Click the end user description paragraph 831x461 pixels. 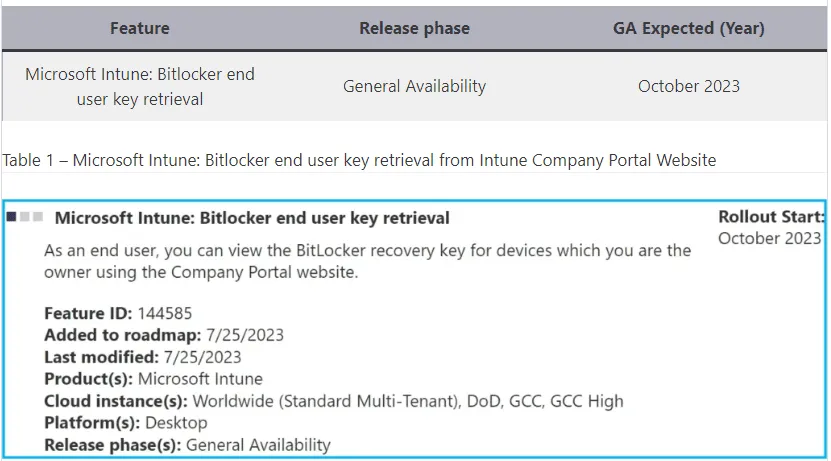coord(367,261)
